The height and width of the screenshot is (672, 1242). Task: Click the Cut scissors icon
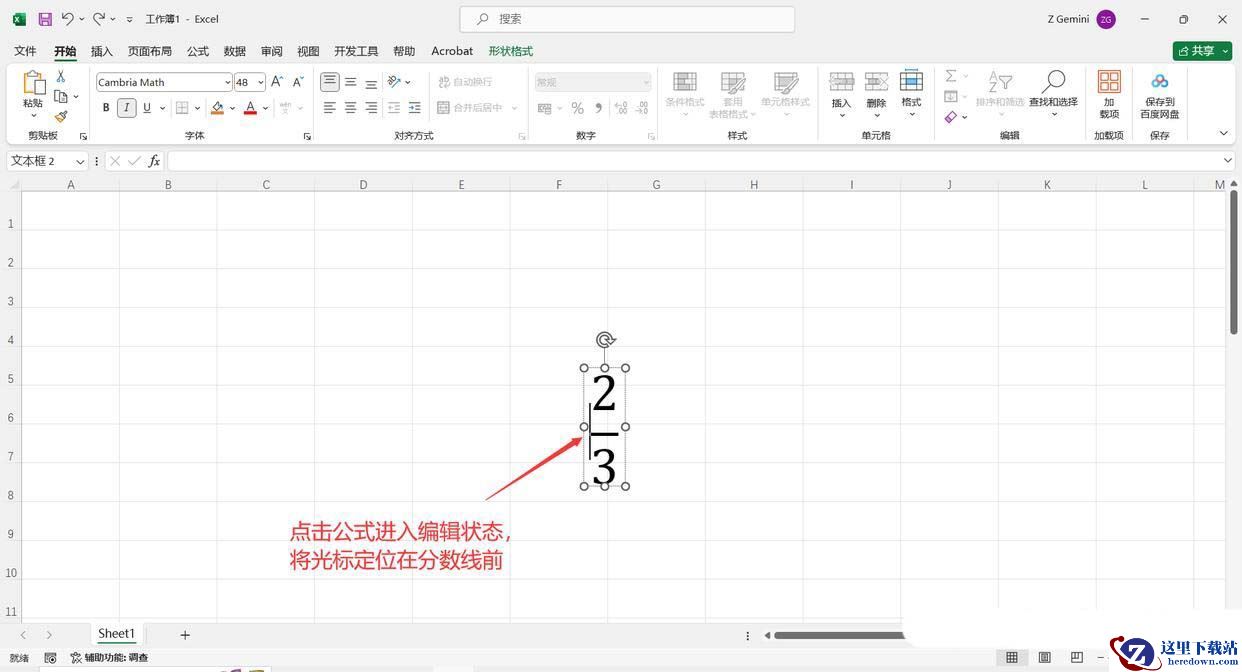click(61, 77)
